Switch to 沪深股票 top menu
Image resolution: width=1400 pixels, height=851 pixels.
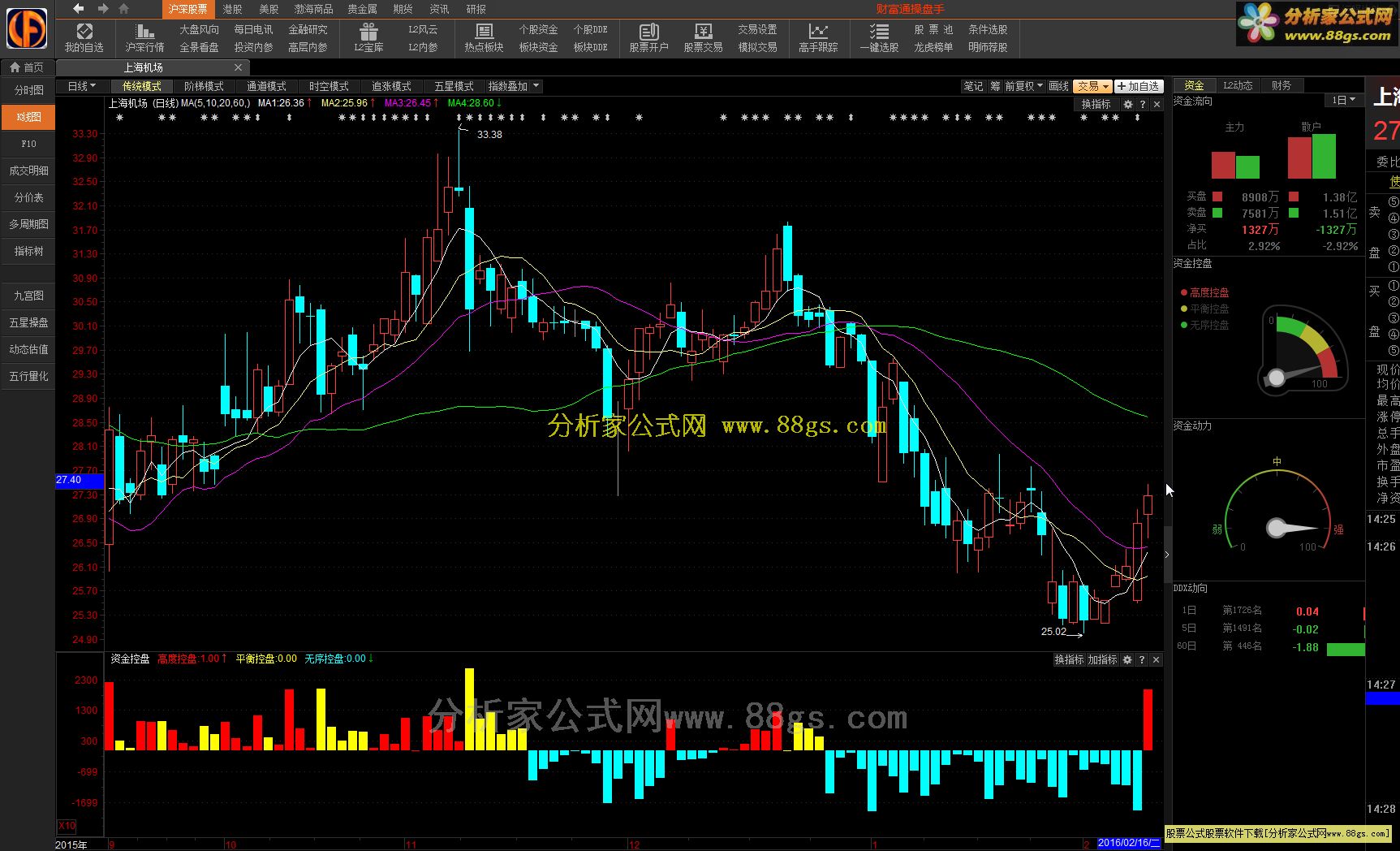[187, 9]
